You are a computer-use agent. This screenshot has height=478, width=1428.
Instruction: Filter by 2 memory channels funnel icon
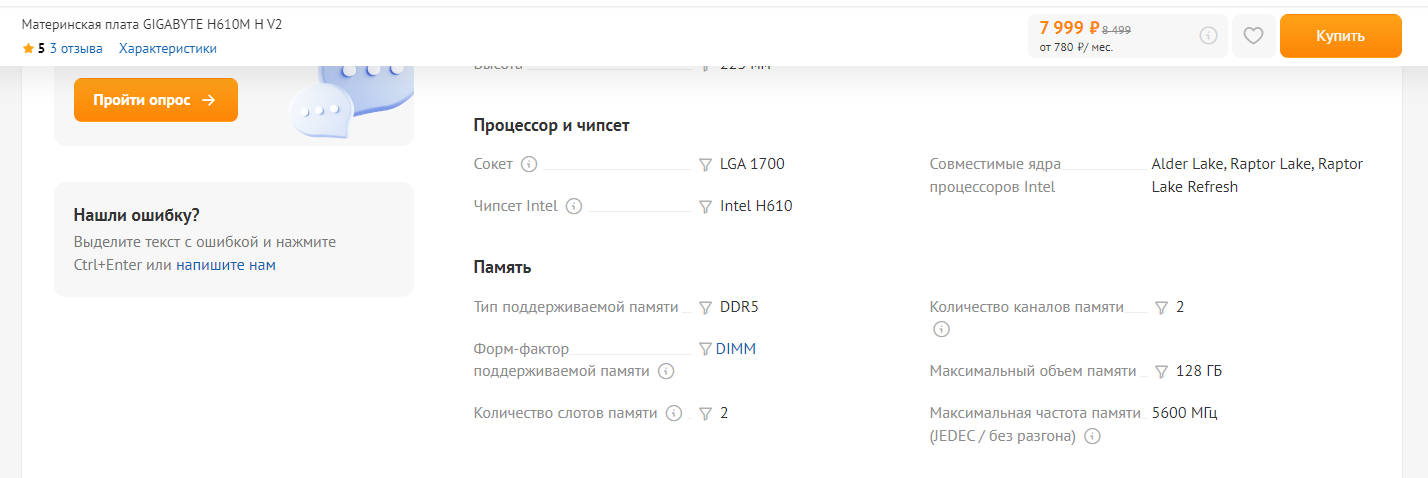pos(1161,307)
